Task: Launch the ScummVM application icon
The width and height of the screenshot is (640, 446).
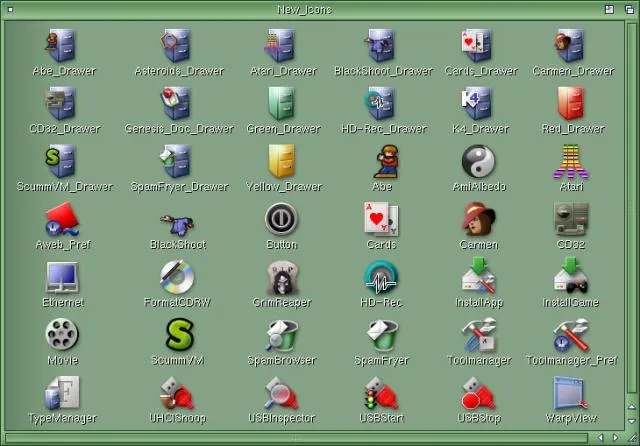Action: pyautogui.click(x=178, y=335)
